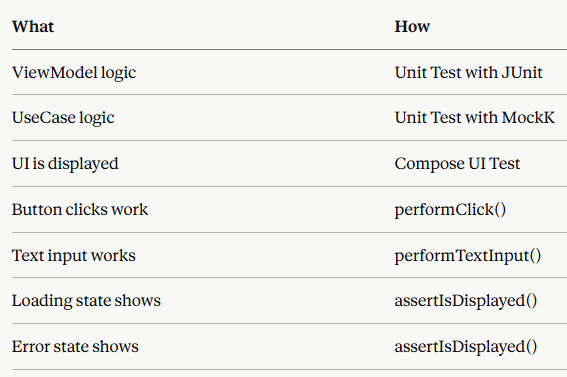The width and height of the screenshot is (567, 377).
Task: Click the "Compose UI Test" cell
Action: click(x=457, y=164)
